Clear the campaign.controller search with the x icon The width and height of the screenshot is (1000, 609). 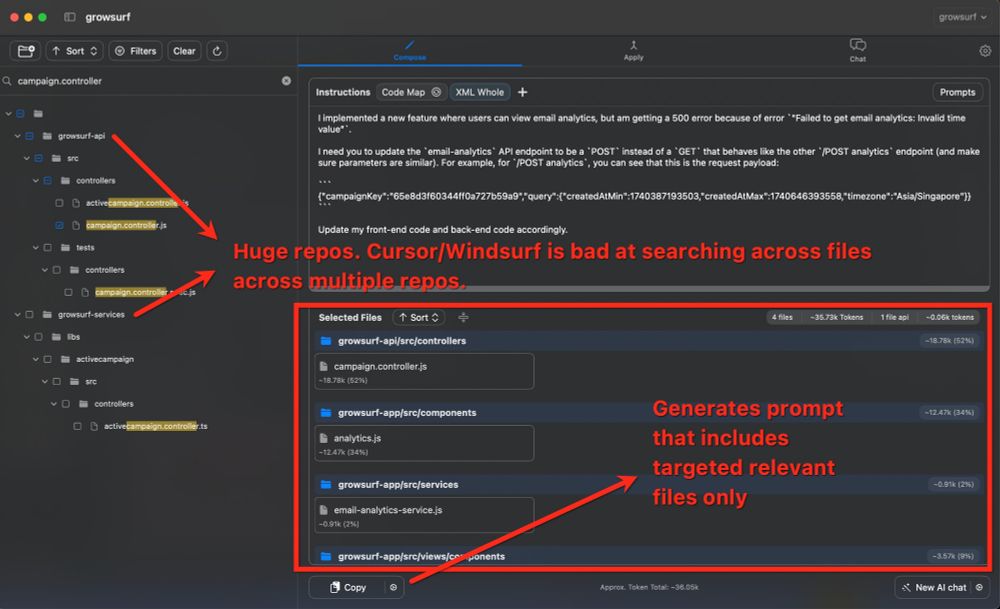pyautogui.click(x=286, y=81)
